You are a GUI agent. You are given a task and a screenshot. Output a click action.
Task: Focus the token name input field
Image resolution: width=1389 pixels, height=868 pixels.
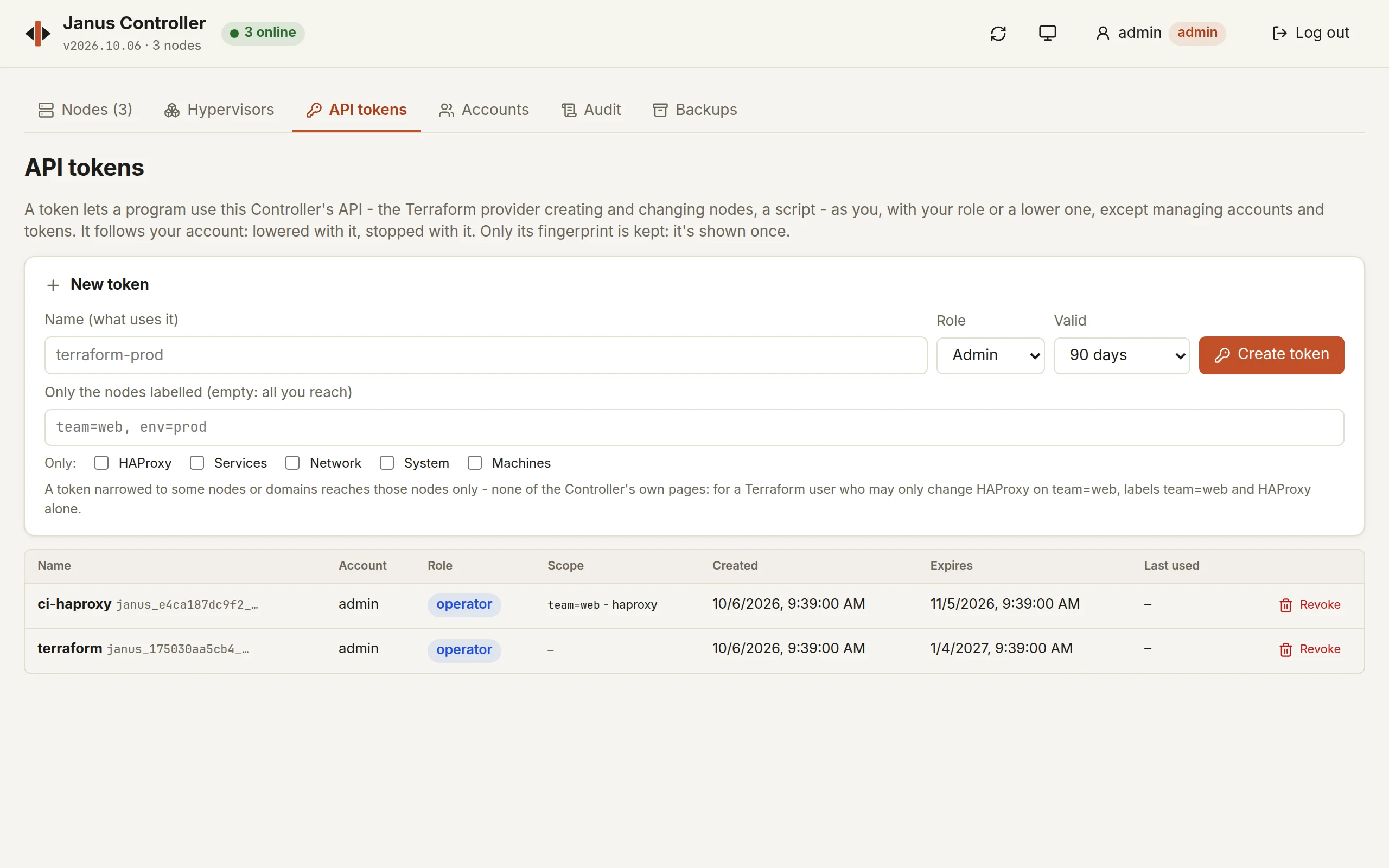[486, 355]
